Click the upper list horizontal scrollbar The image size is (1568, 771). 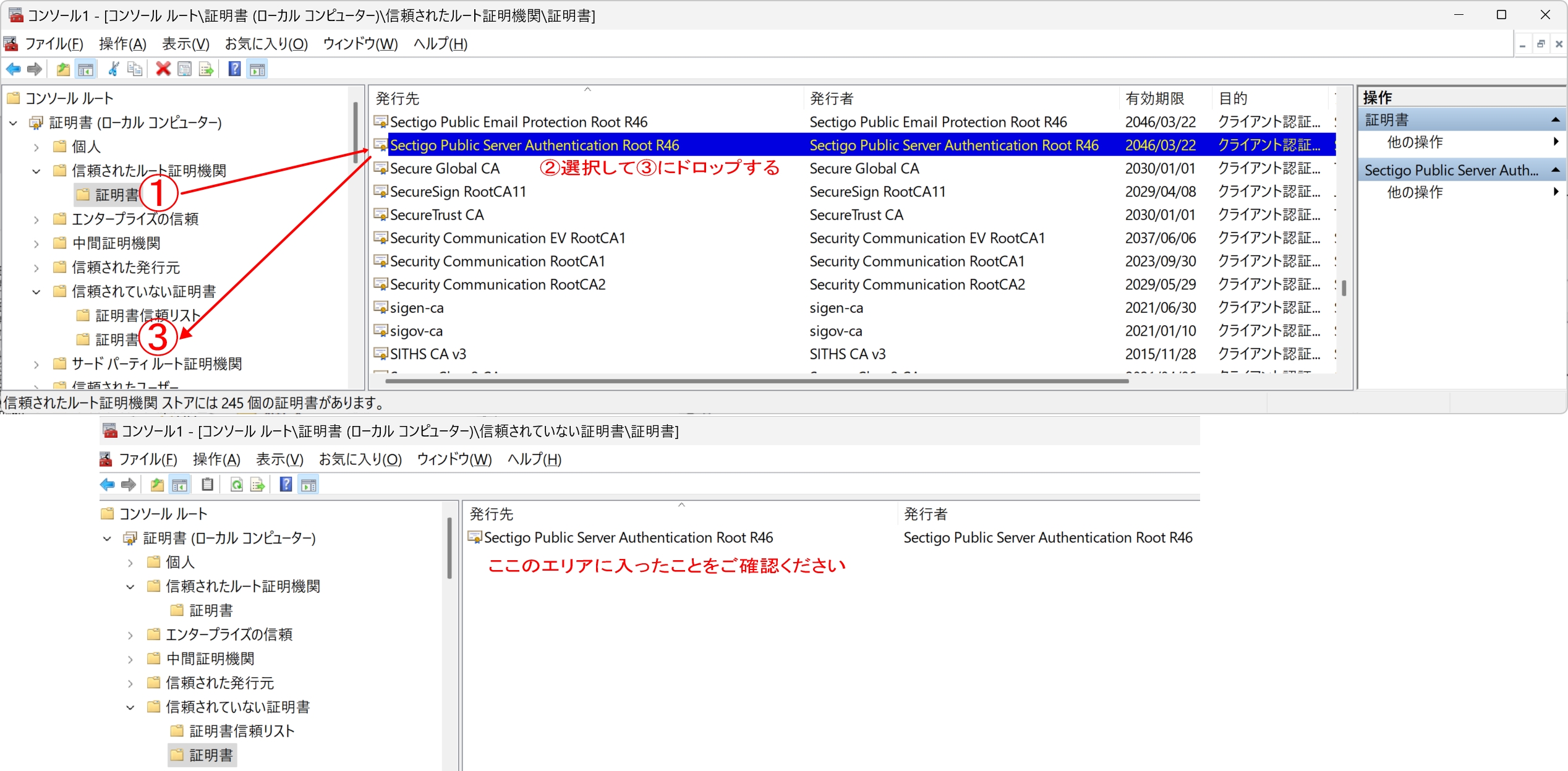pyautogui.click(x=757, y=381)
